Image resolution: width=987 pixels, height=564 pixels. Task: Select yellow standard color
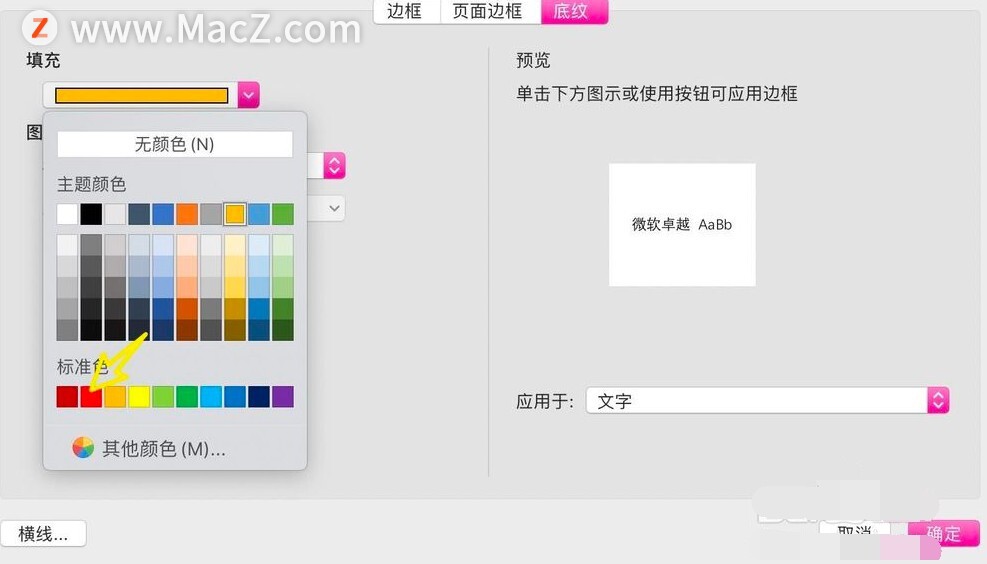pyautogui.click(x=139, y=397)
